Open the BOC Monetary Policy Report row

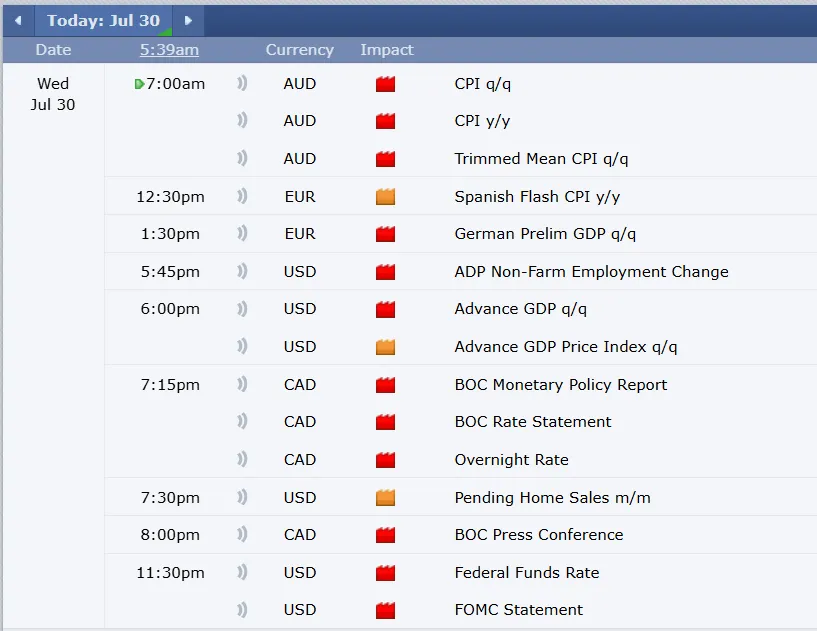[560, 385]
